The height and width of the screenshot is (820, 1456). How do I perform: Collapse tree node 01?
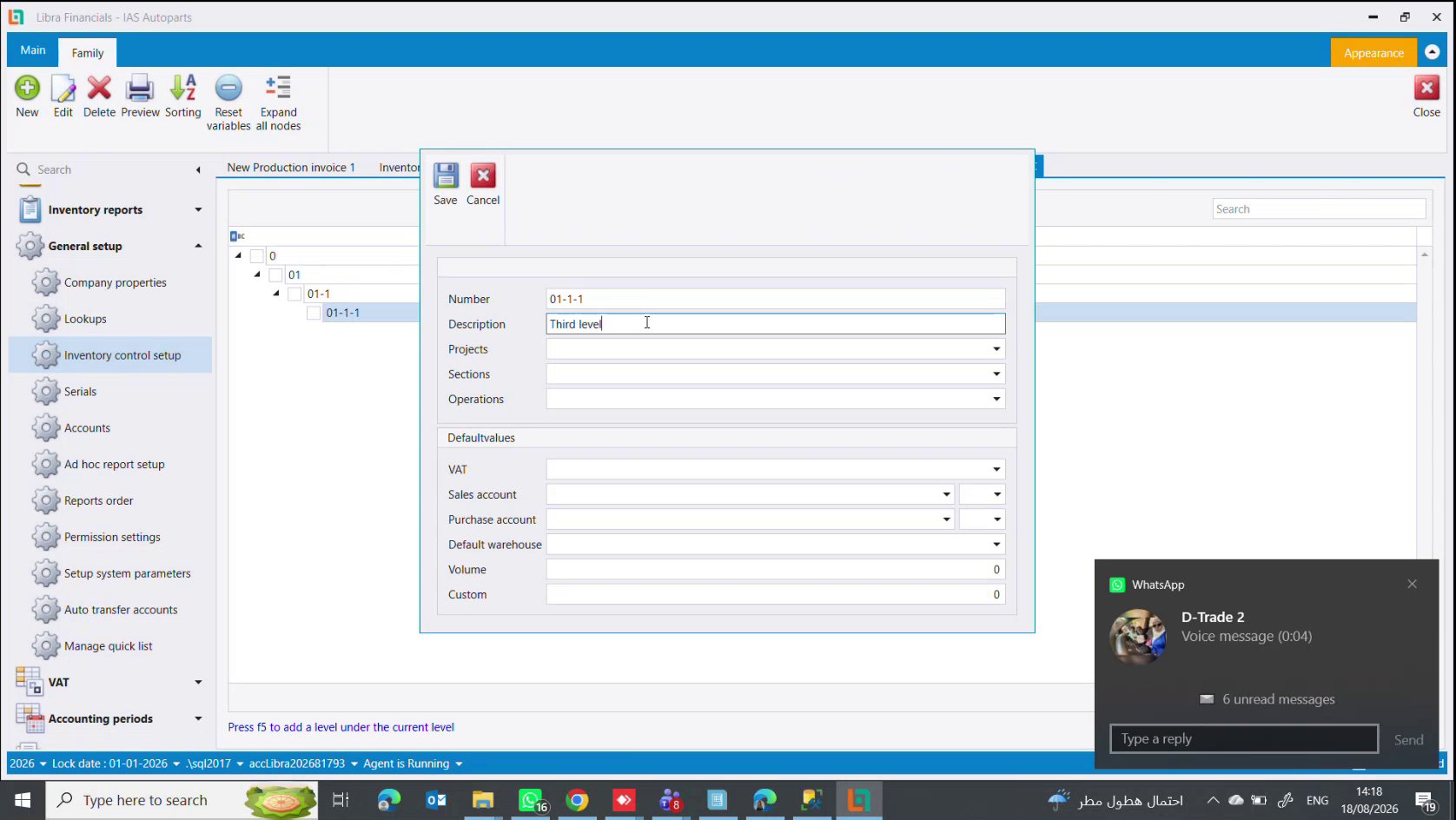257,274
